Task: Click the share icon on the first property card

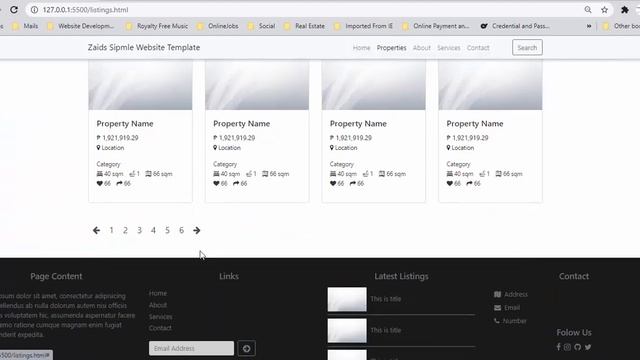Action: (x=119, y=183)
